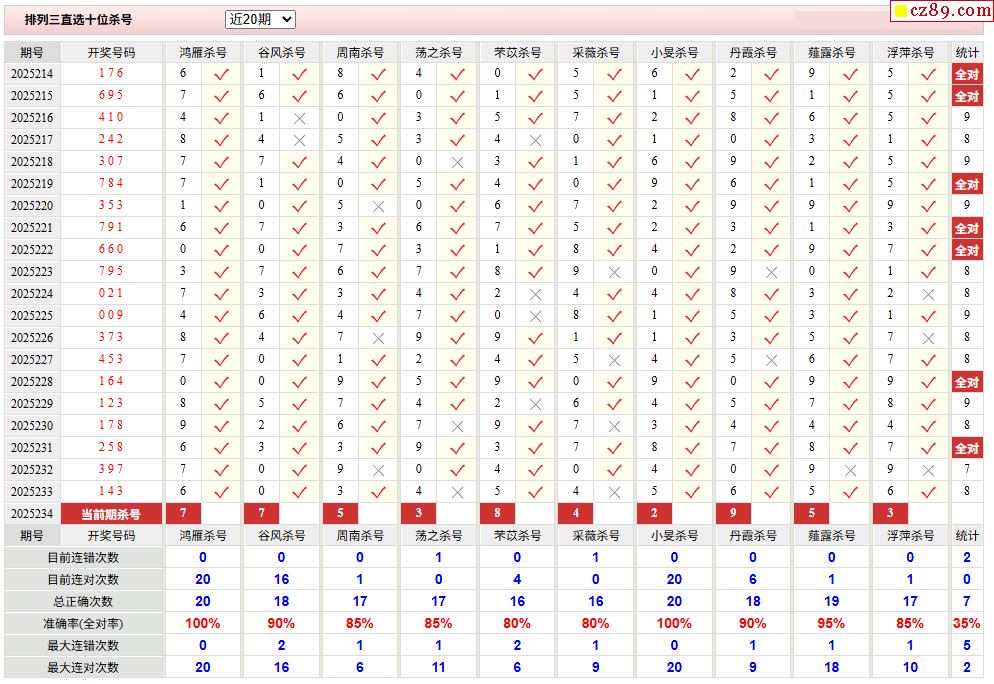
Task: Click the 荡之 cross mark in row 2025230
Action: [x=457, y=427]
